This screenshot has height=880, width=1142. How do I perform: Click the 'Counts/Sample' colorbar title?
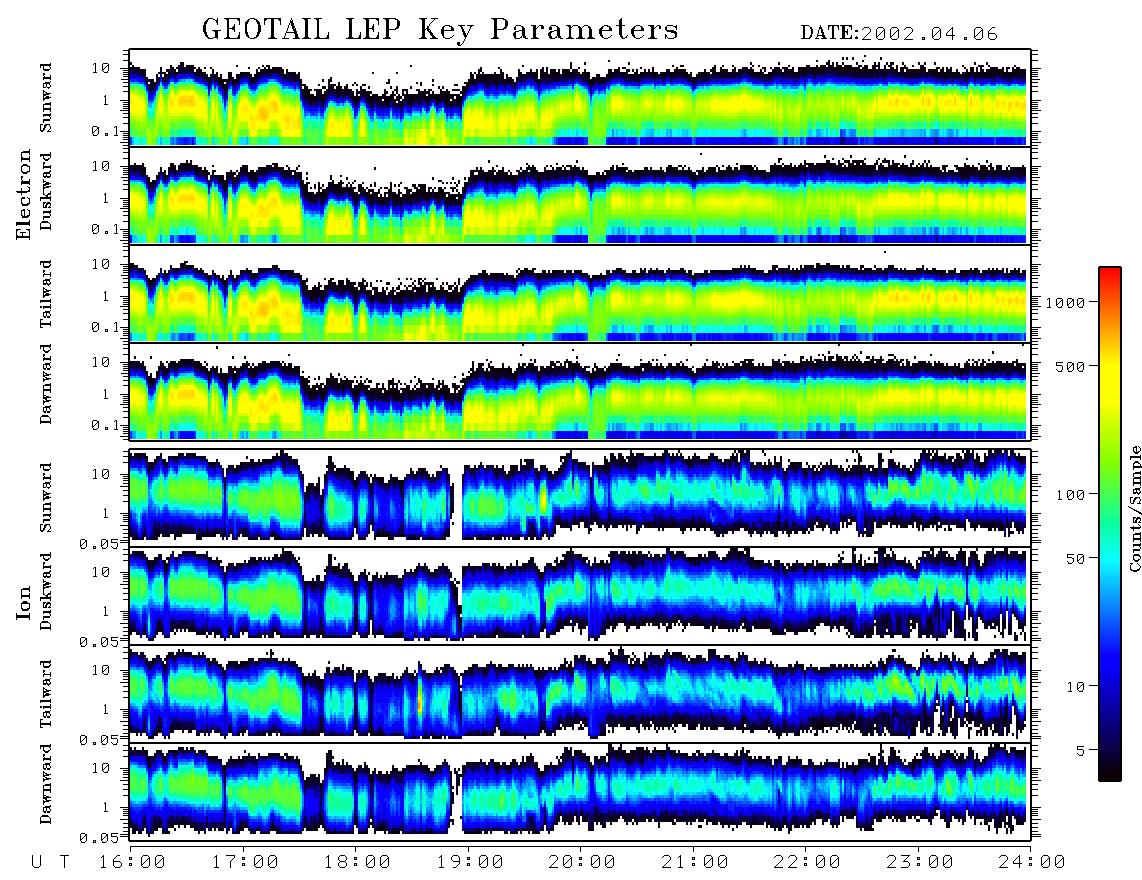coord(1134,508)
